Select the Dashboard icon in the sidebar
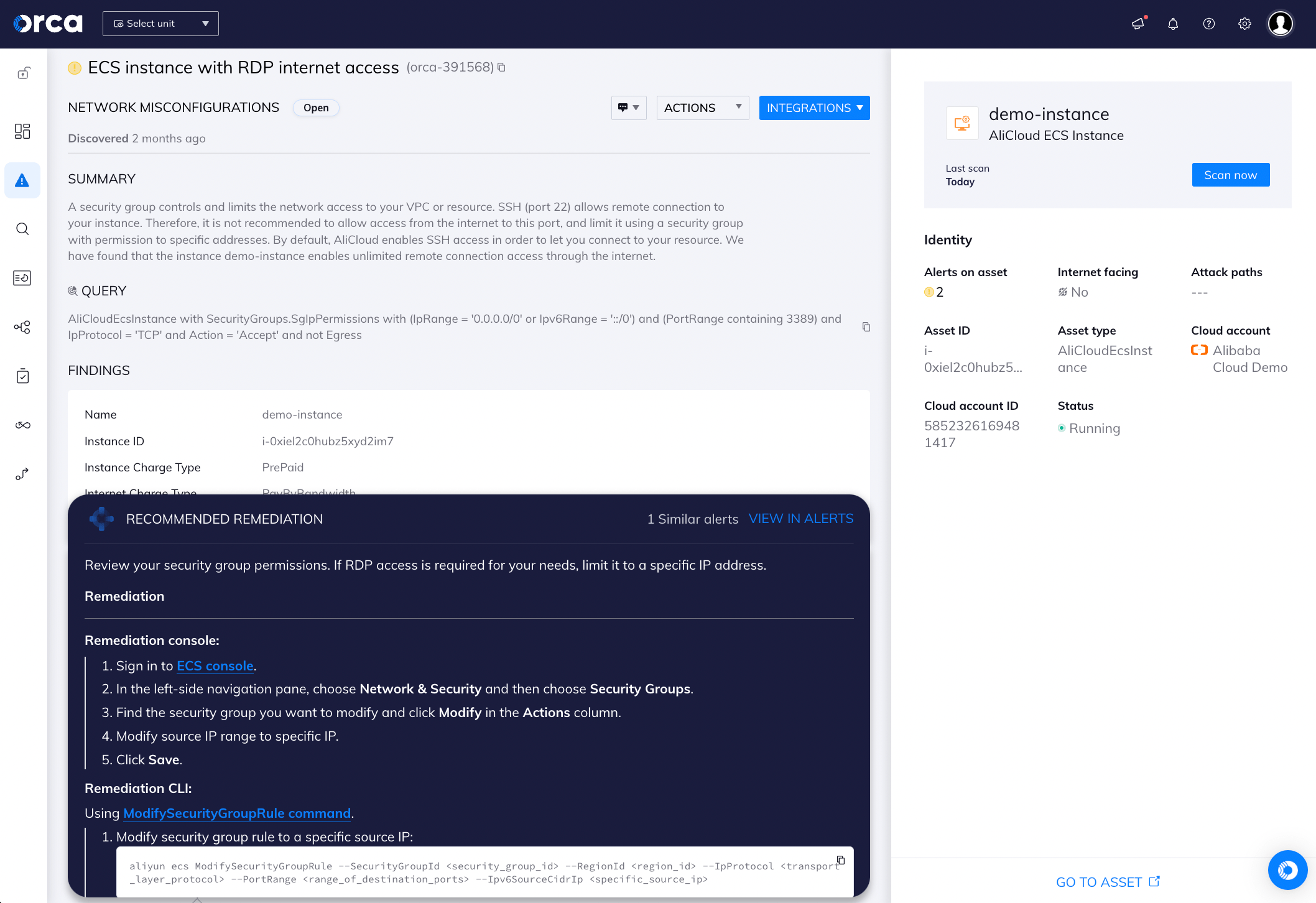Image resolution: width=1316 pixels, height=903 pixels. (x=22, y=131)
